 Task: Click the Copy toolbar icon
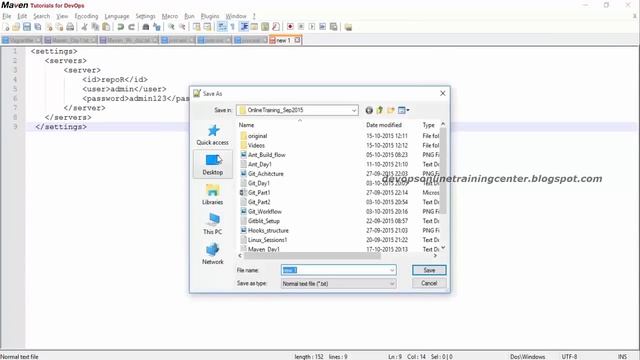pos(95,27)
